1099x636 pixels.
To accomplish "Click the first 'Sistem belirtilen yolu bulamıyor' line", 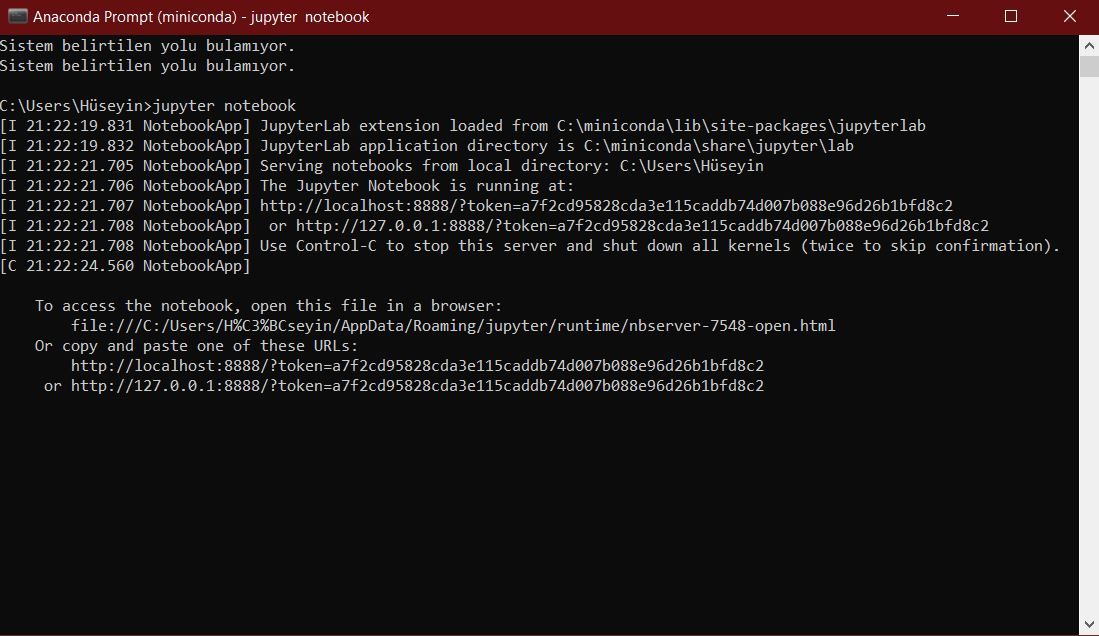I will (147, 46).
